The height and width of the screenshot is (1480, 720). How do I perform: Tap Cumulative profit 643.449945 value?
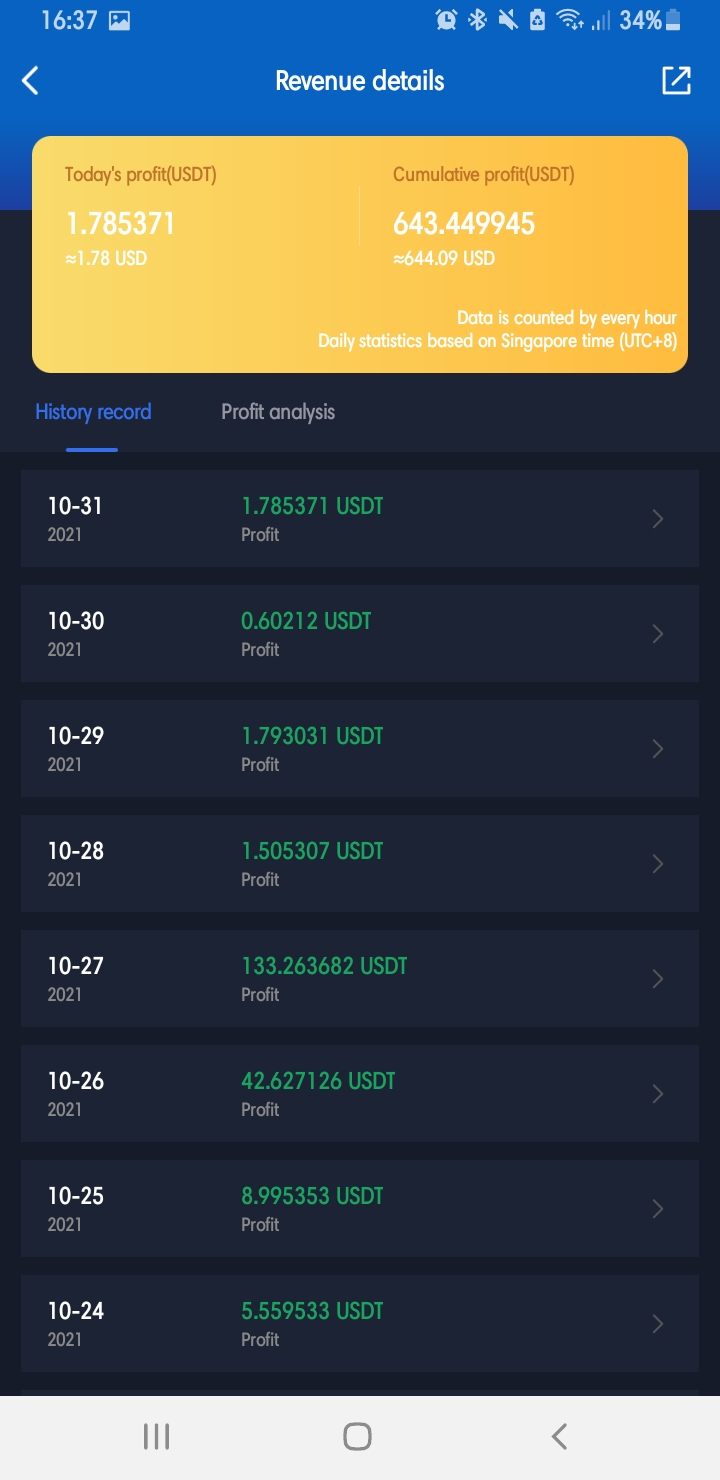(464, 224)
